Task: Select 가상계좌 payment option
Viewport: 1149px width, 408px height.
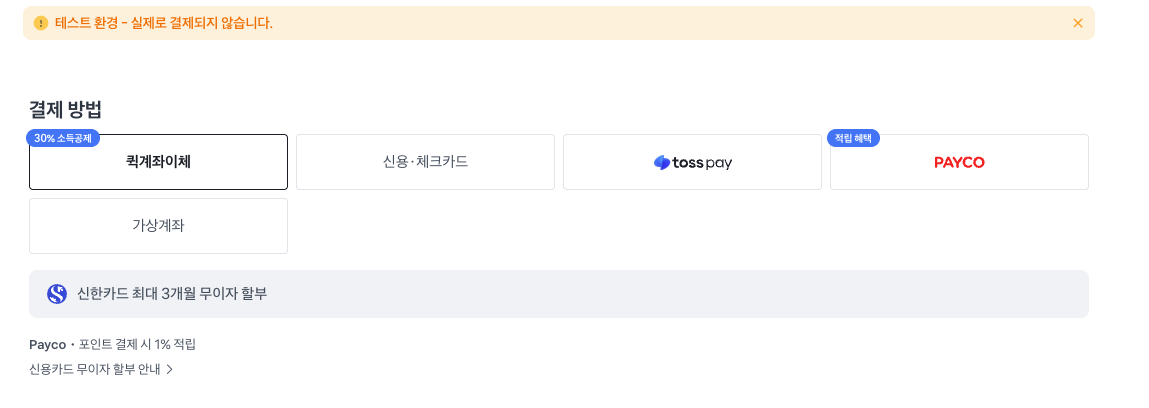Action: point(158,226)
